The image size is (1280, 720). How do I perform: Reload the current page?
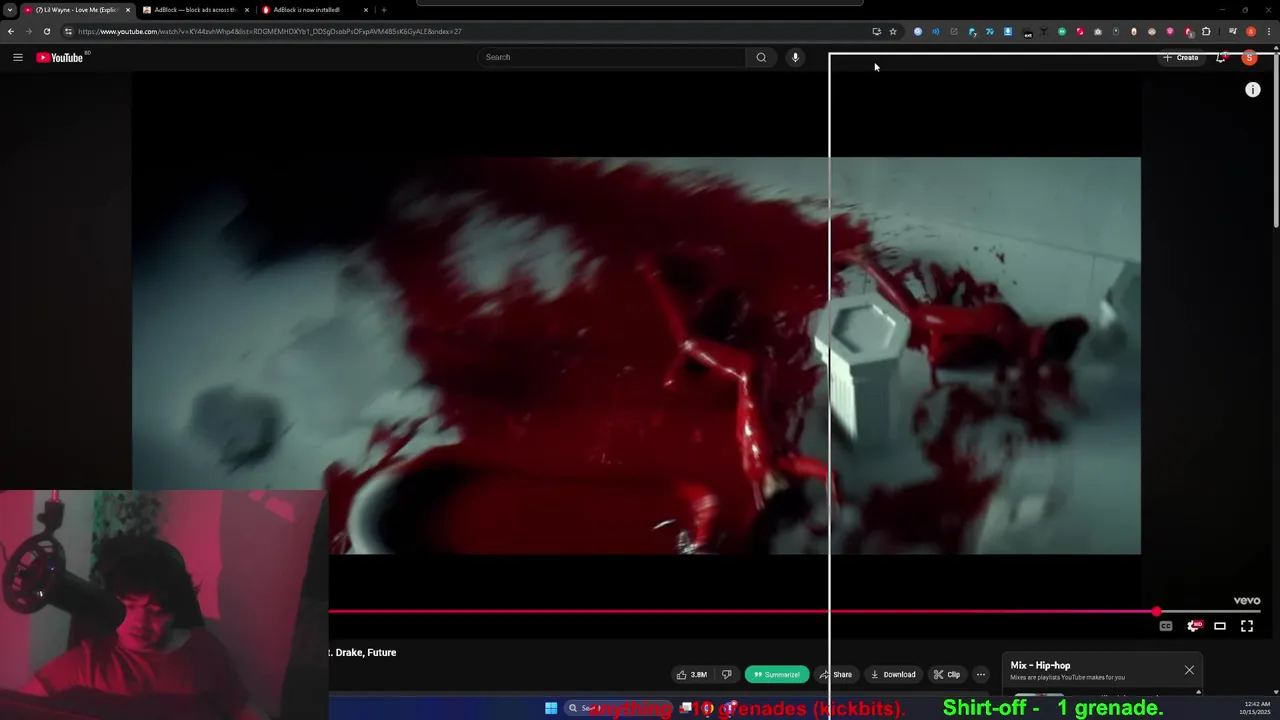click(x=46, y=31)
